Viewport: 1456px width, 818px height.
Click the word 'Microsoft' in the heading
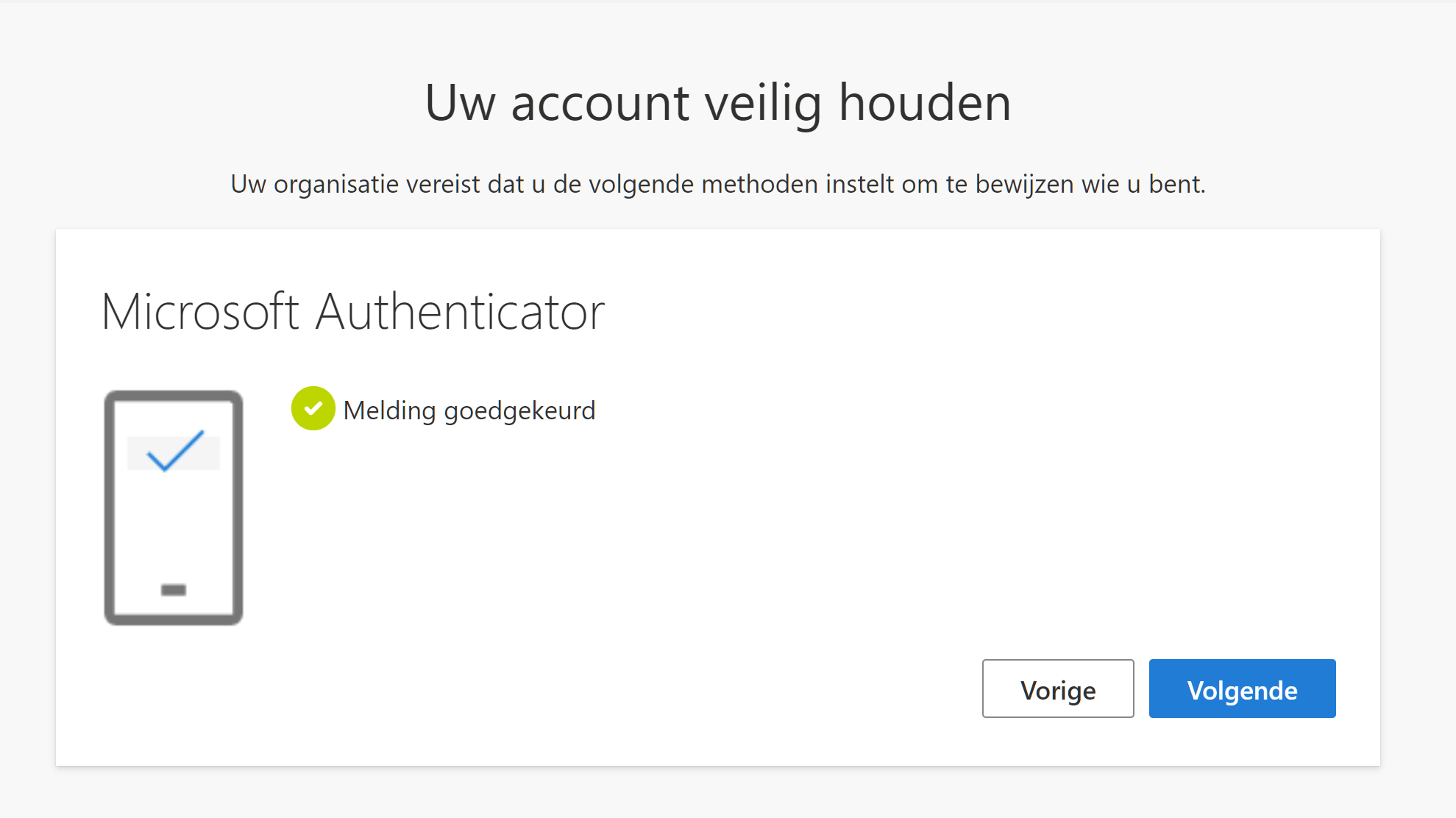click(x=200, y=312)
